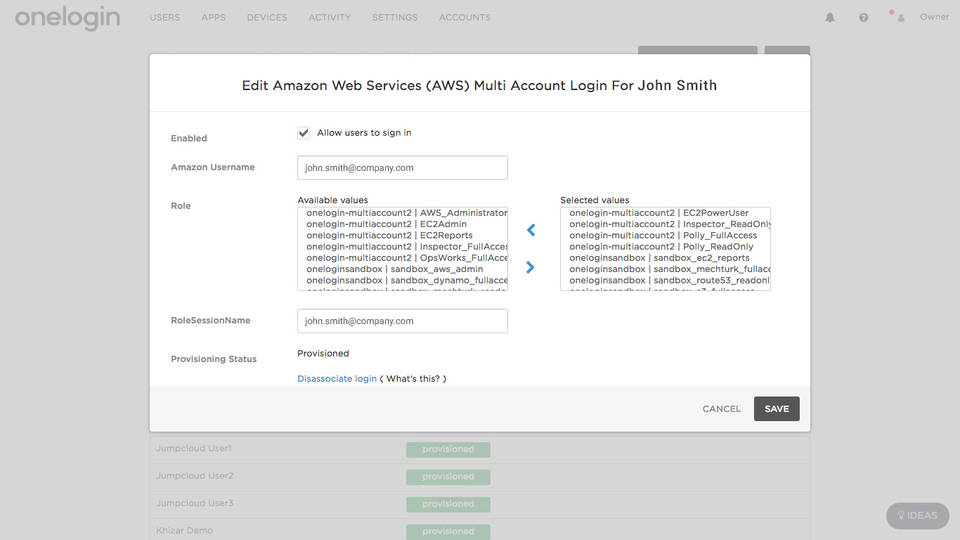
Task: Click the OneLogin logo
Action: [x=67, y=18]
